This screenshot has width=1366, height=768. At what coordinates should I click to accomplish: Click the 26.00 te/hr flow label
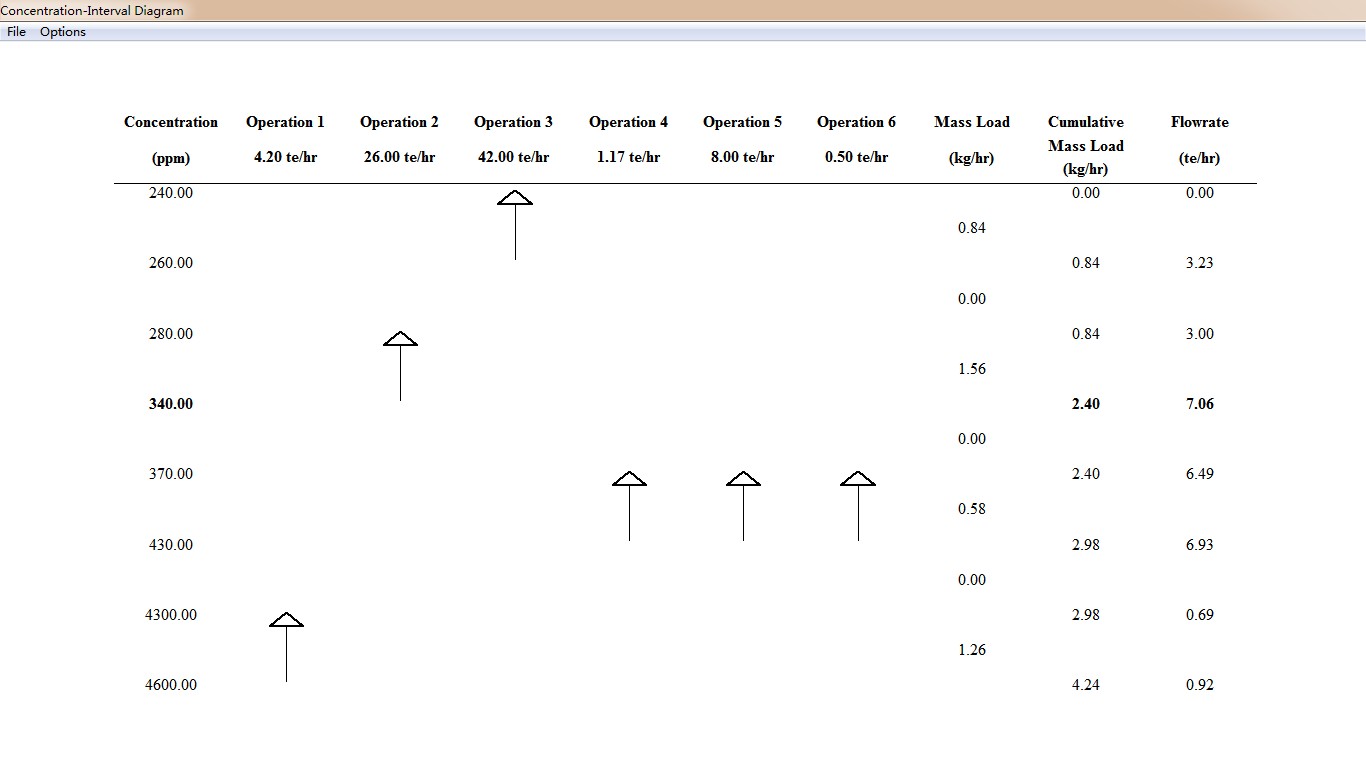point(399,157)
